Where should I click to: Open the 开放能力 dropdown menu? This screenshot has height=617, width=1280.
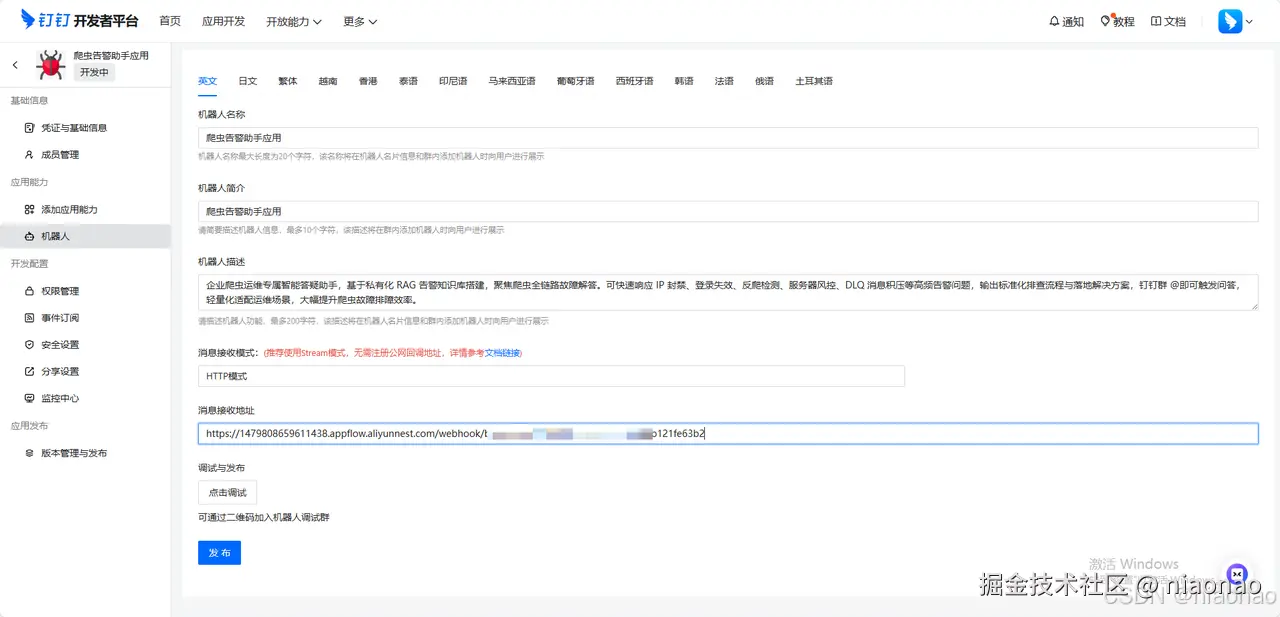(292, 20)
